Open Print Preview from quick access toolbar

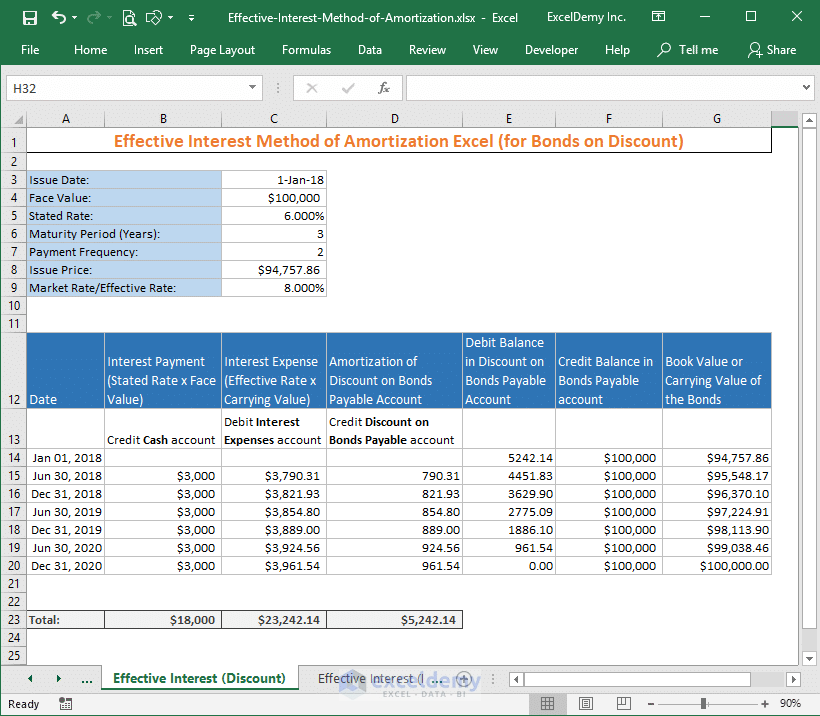(129, 17)
